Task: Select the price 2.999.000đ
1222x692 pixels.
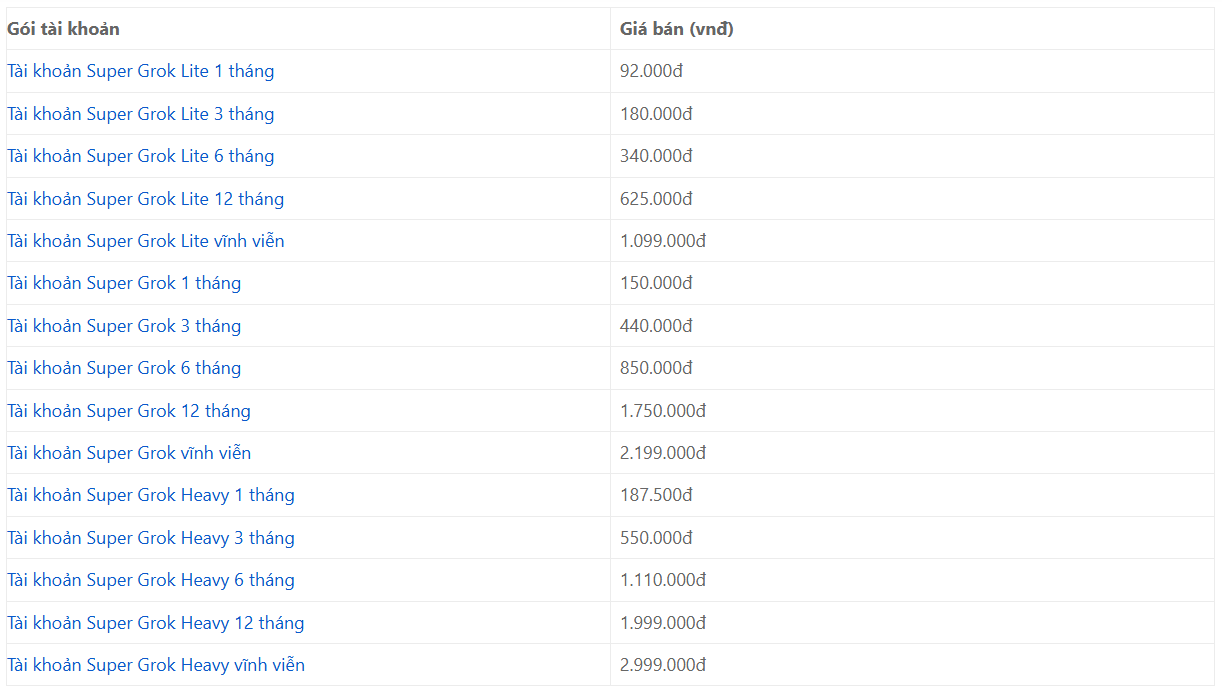Action: [x=663, y=665]
